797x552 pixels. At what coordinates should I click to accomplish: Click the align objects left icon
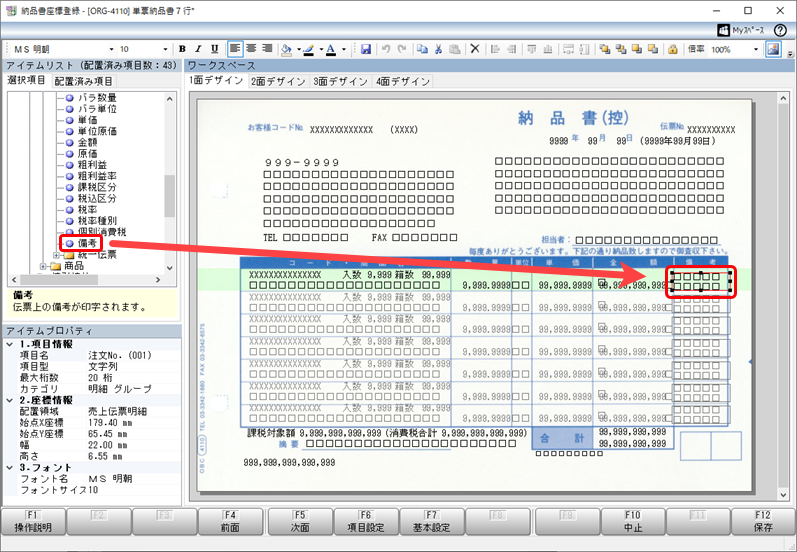[495, 49]
